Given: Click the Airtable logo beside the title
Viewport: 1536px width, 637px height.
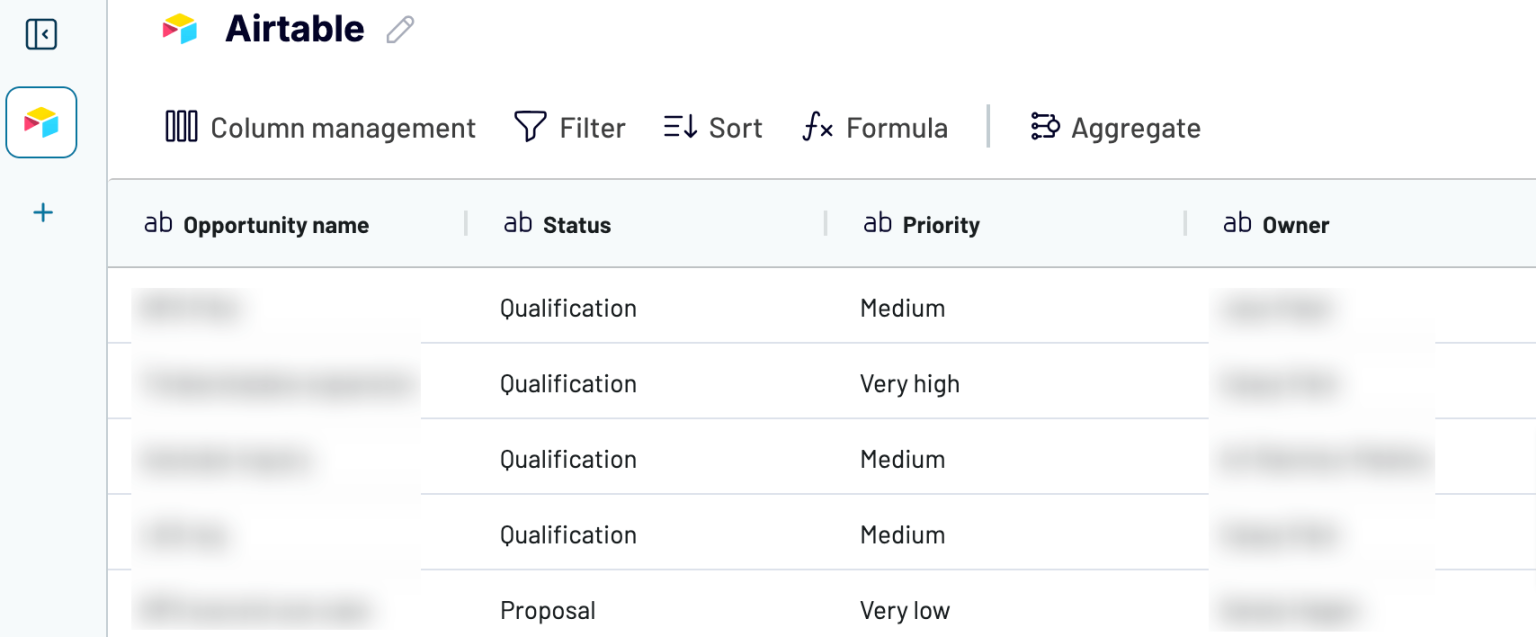Looking at the screenshot, I should click(x=181, y=29).
